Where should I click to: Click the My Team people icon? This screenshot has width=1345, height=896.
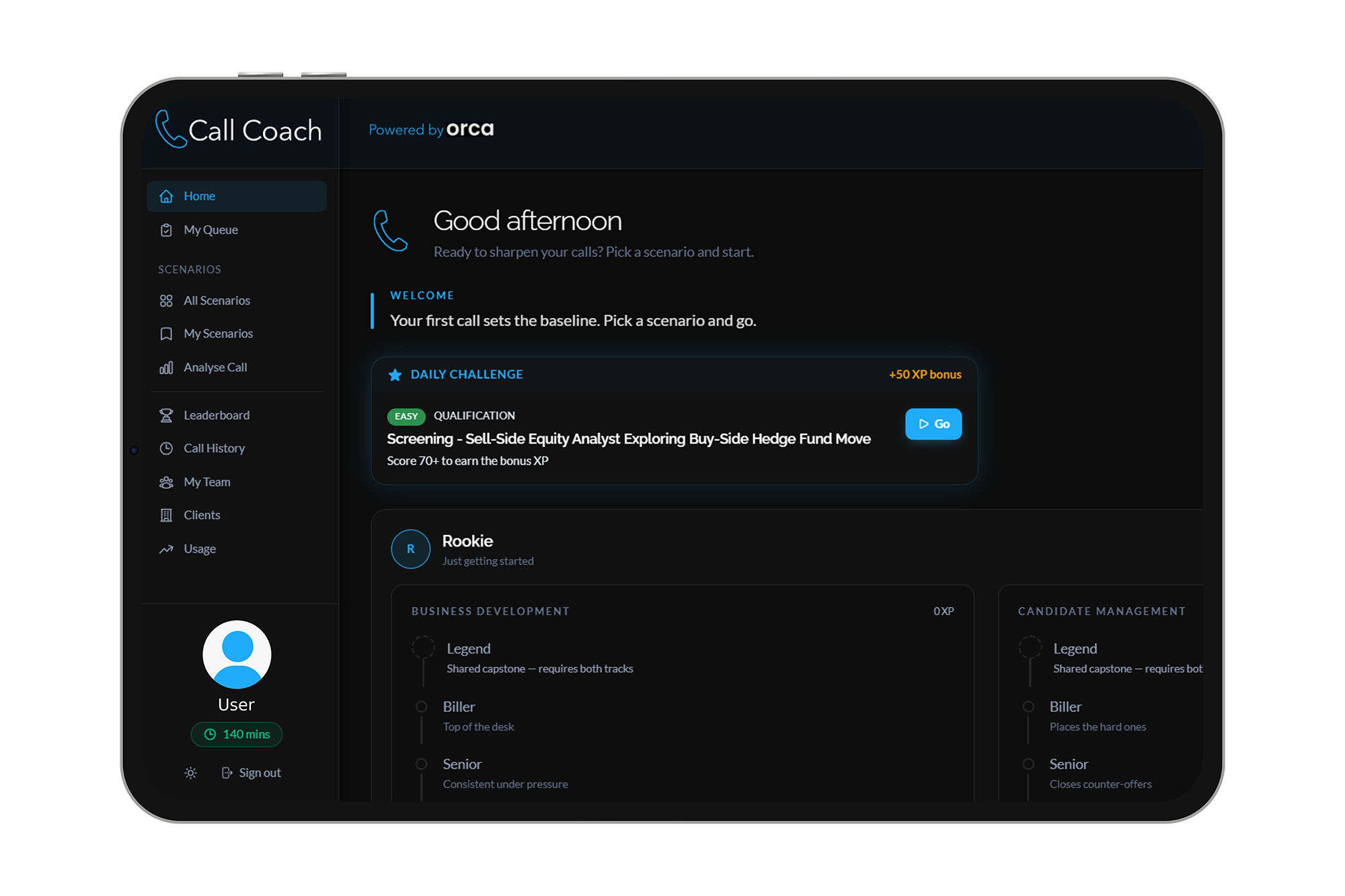166,482
